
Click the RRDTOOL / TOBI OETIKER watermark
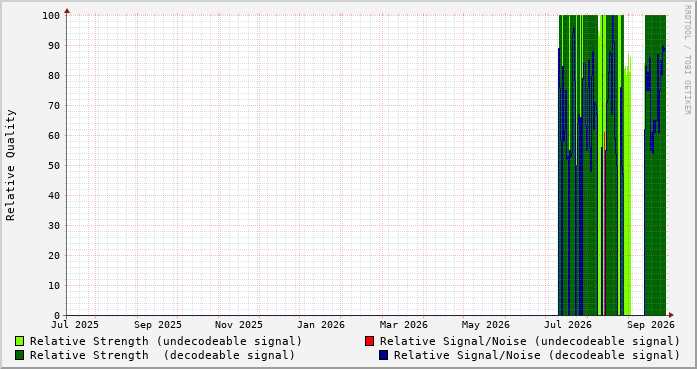pyautogui.click(x=687, y=60)
